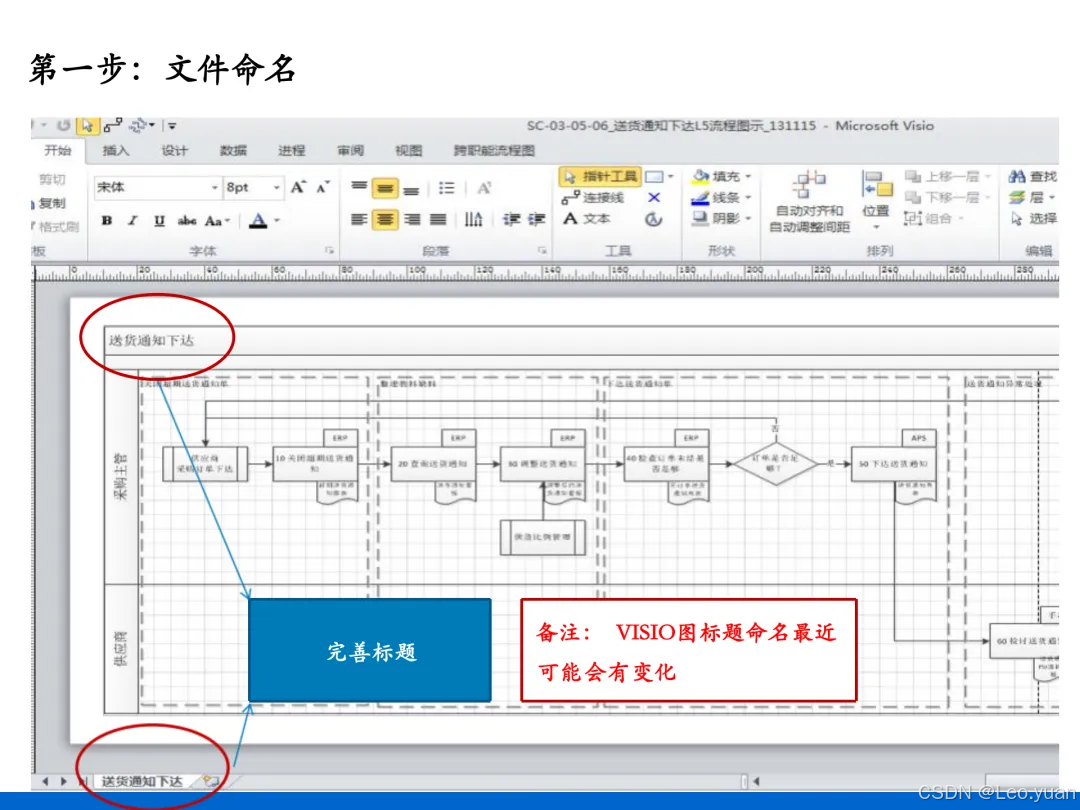Open Font (字体) group dialog launcher
The width and height of the screenshot is (1080, 810).
coord(329,251)
